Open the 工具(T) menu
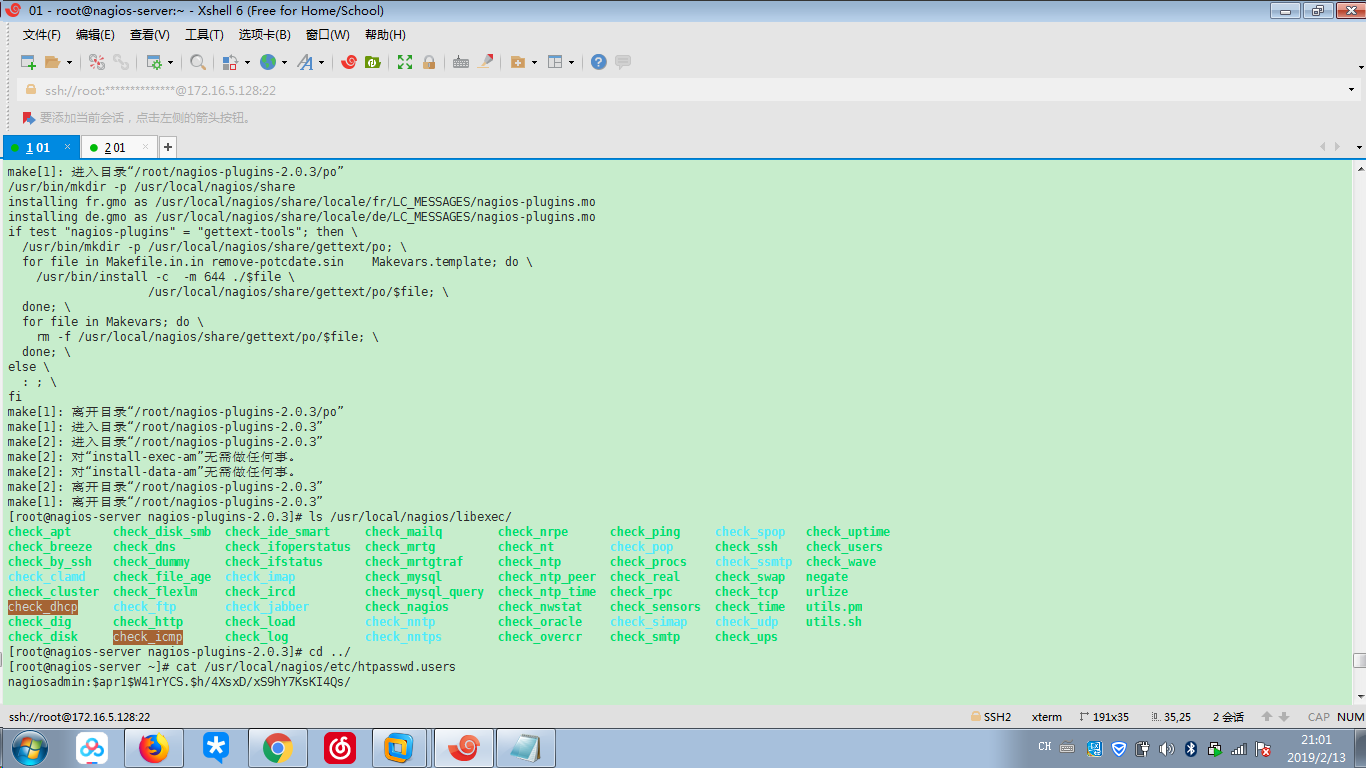This screenshot has height=768, width=1366. tap(204, 35)
